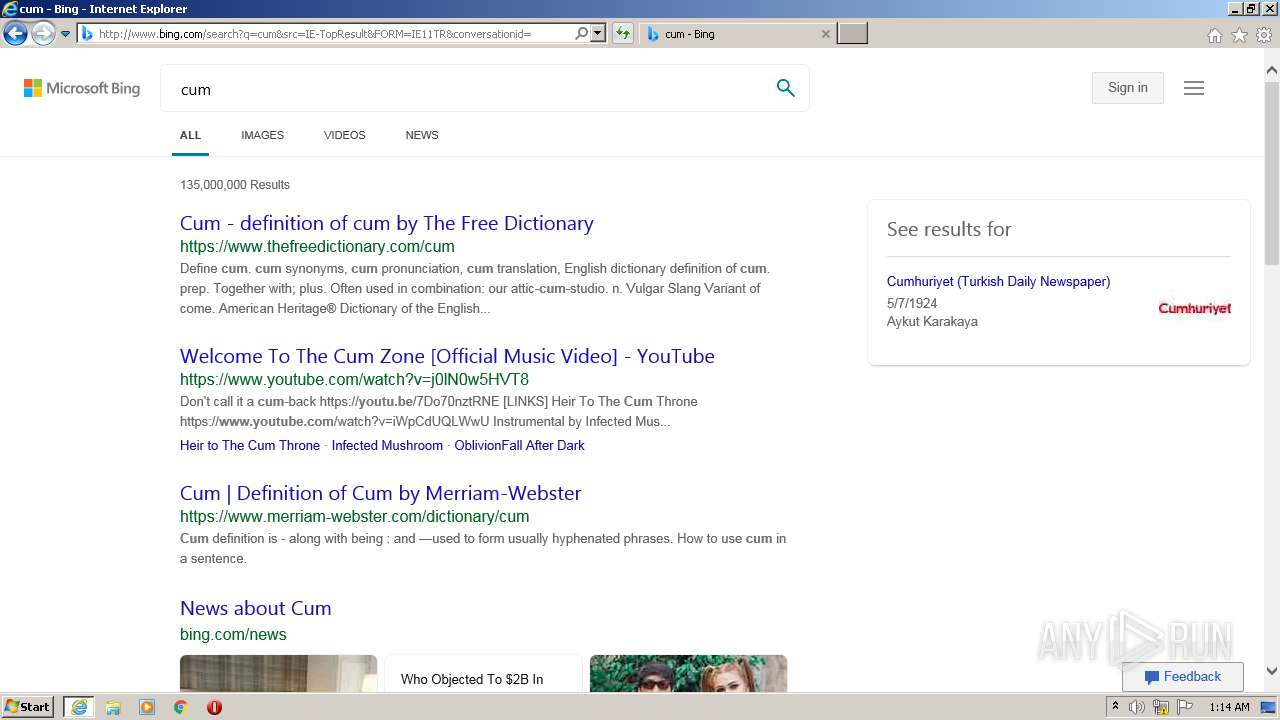1280x720 pixels.
Task: Click the thefreedictionary.com green URL
Action: 317,247
